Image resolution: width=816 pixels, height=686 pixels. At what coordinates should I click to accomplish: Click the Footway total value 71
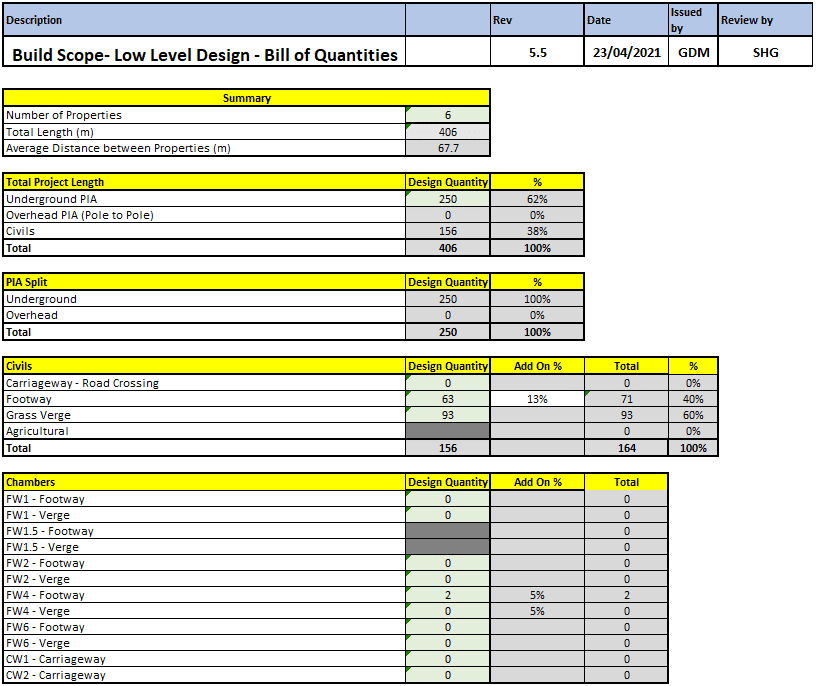point(626,399)
